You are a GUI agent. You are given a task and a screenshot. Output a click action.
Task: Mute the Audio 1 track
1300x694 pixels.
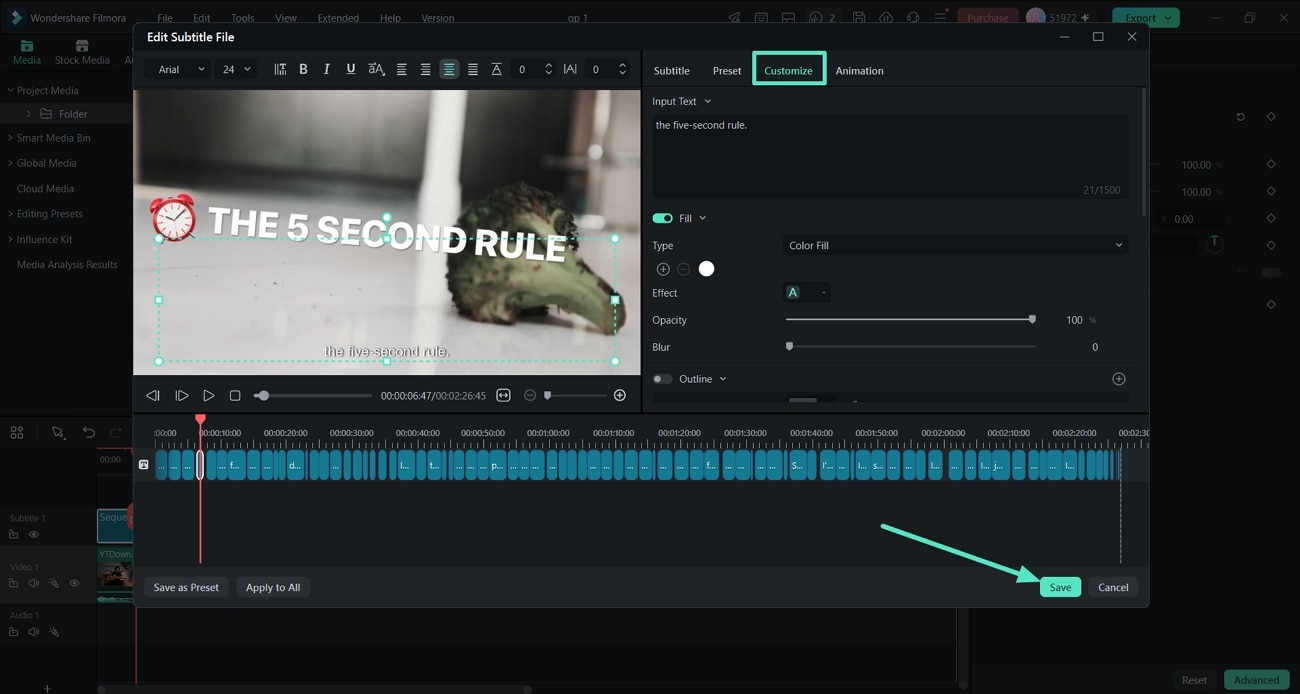point(34,632)
